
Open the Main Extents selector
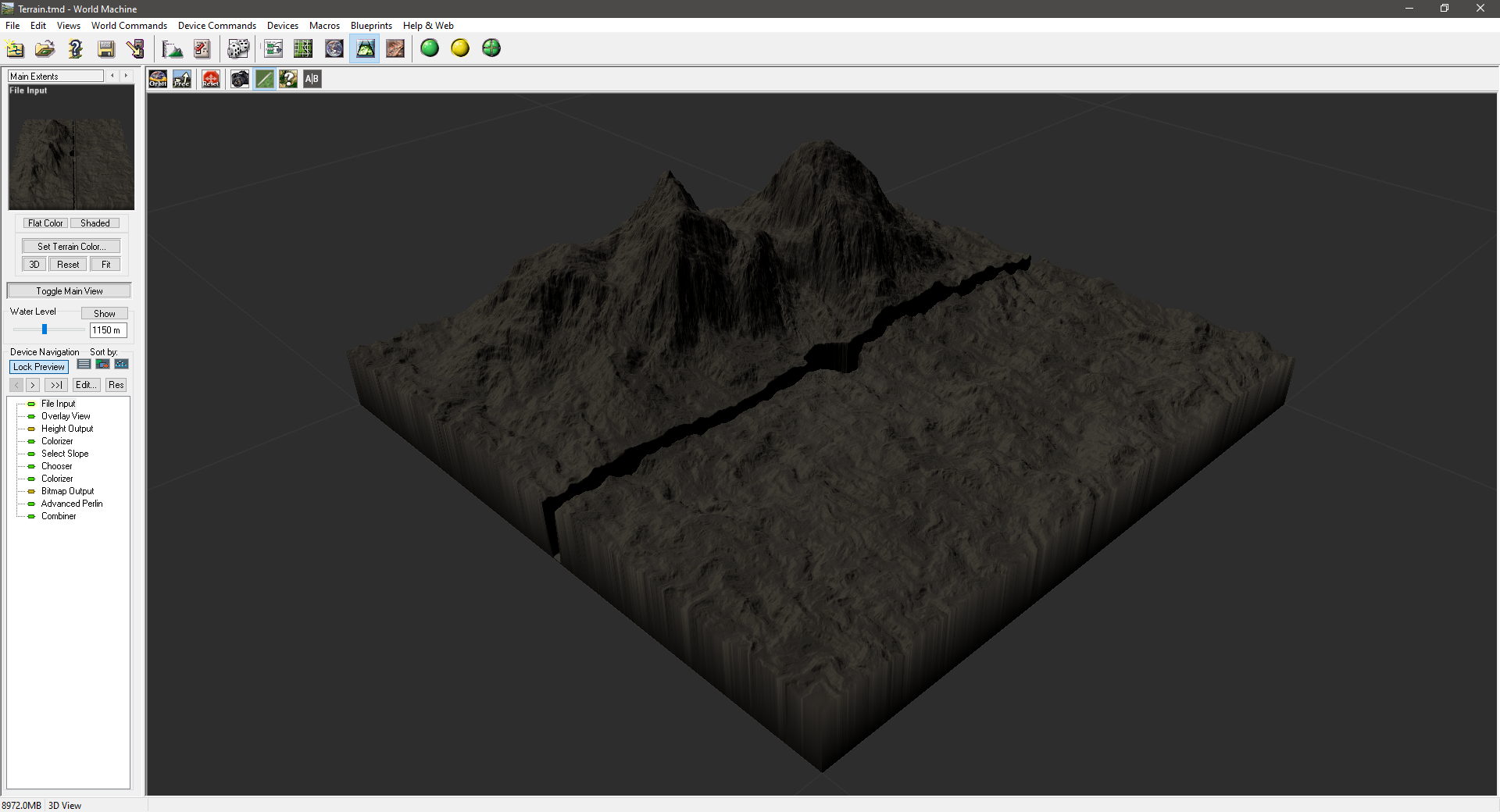coord(55,76)
